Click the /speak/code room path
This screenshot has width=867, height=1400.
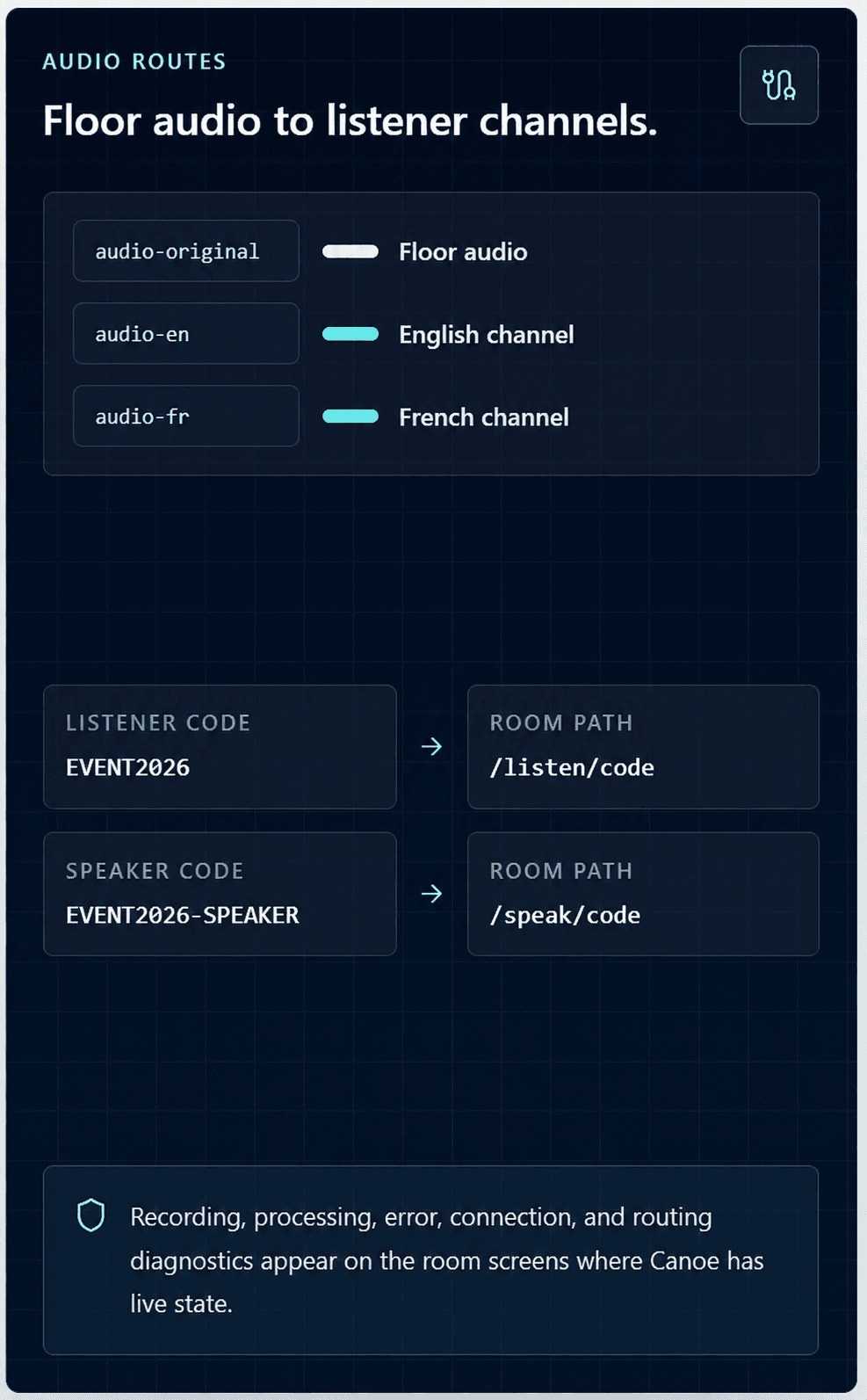[565, 915]
